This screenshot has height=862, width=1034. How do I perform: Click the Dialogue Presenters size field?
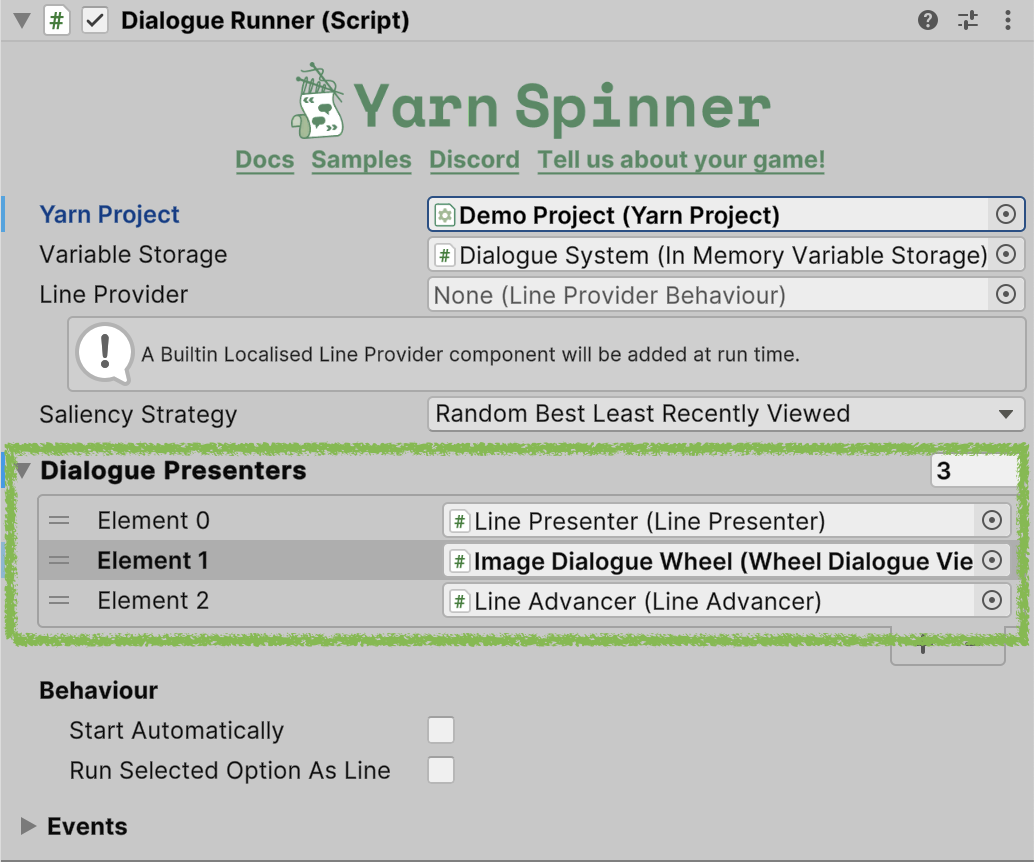(x=975, y=471)
